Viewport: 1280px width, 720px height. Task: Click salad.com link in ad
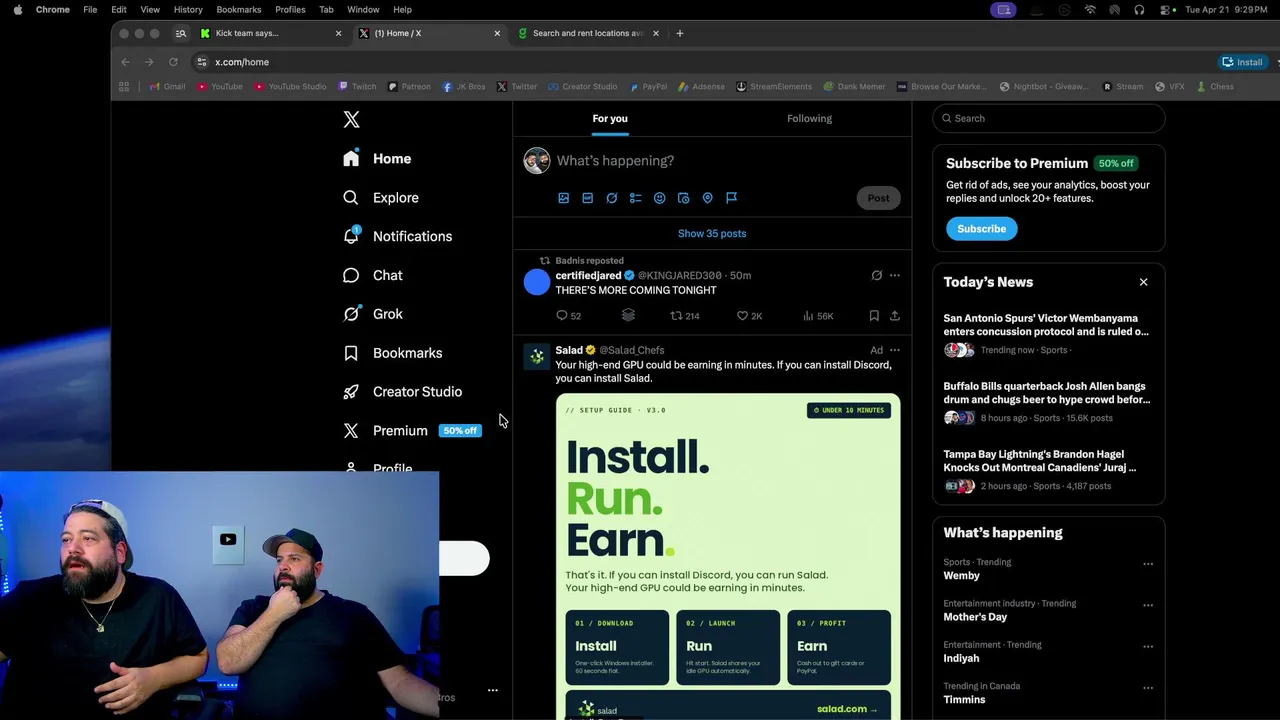[x=847, y=709]
